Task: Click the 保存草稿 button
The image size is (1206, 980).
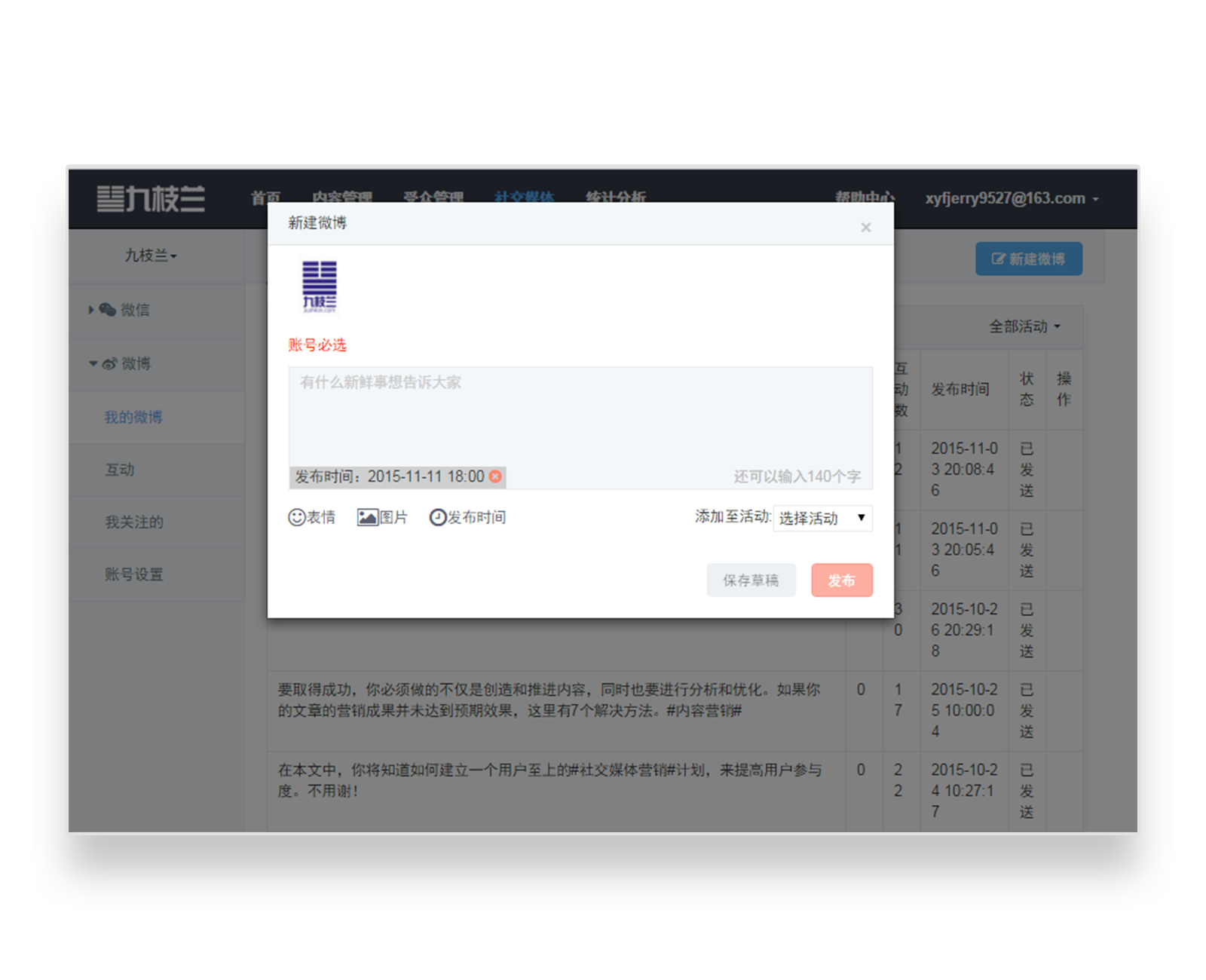Action: [x=751, y=580]
